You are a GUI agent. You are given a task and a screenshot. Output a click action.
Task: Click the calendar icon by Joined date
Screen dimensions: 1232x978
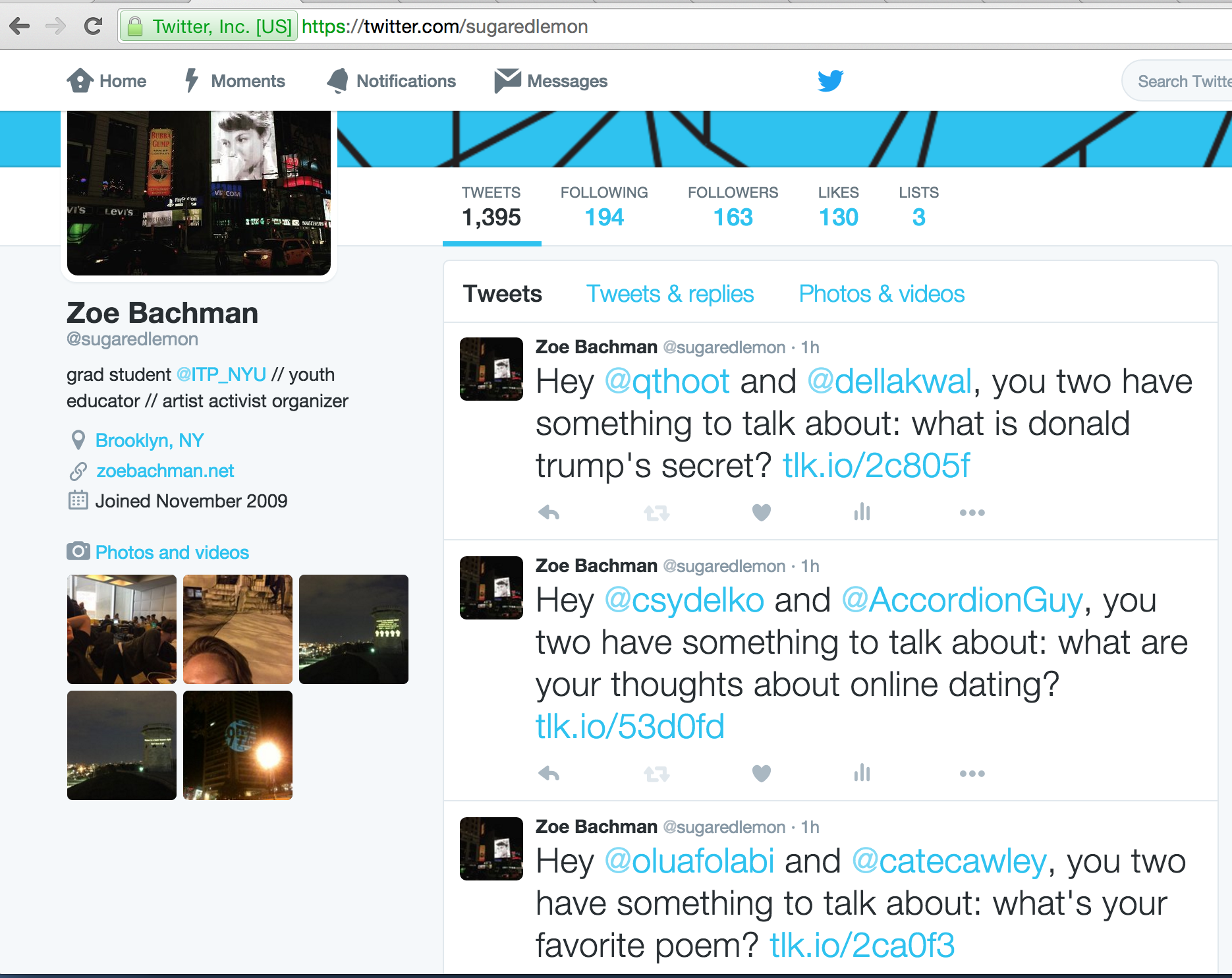coord(78,501)
